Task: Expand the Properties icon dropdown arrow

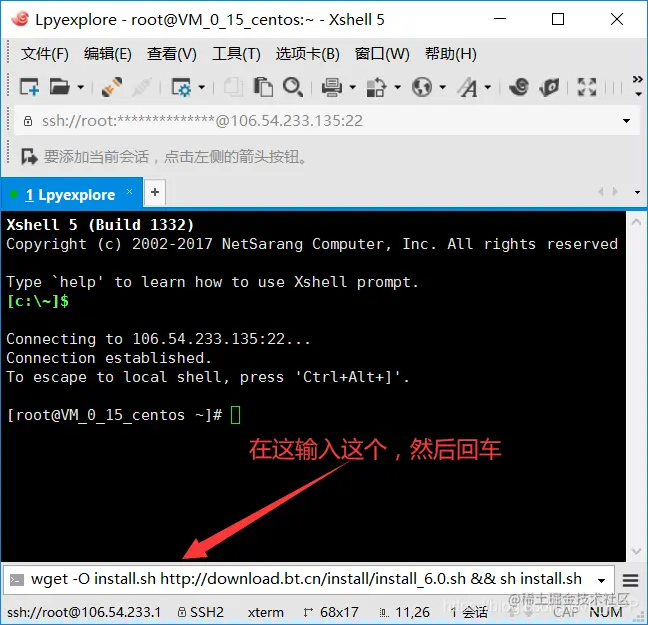Action: click(x=201, y=87)
